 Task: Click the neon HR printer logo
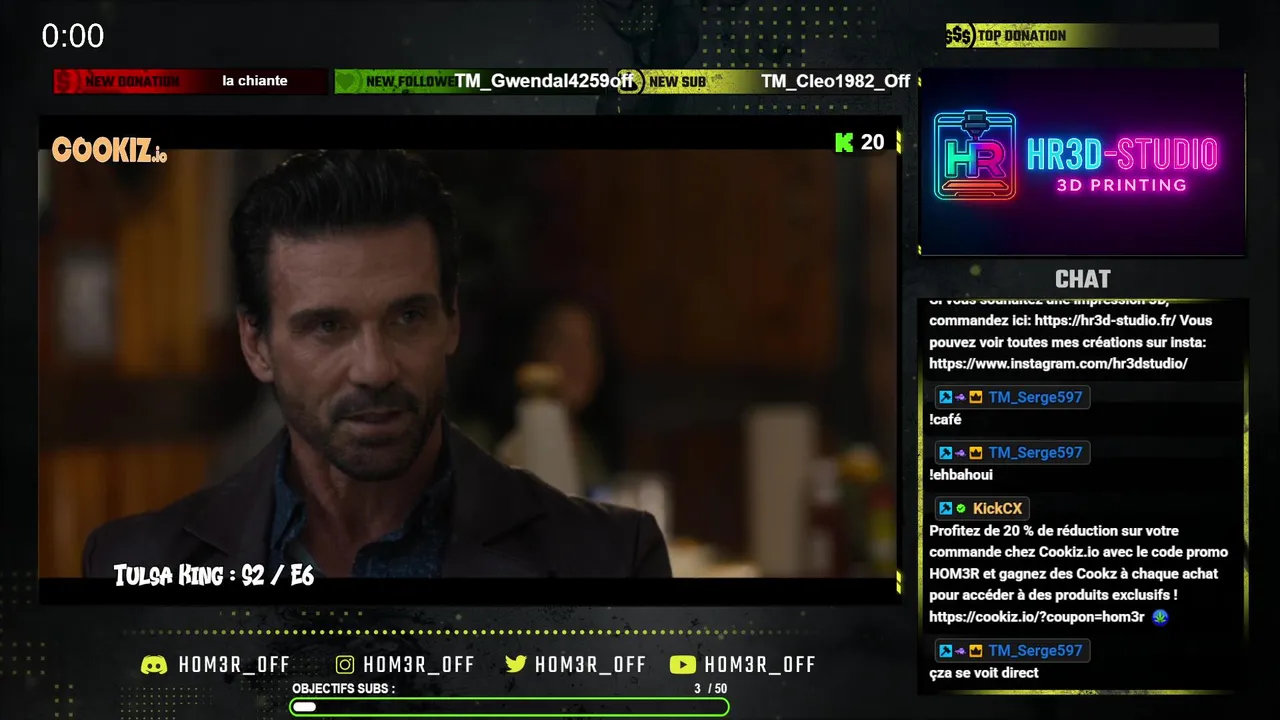pyautogui.click(x=975, y=155)
